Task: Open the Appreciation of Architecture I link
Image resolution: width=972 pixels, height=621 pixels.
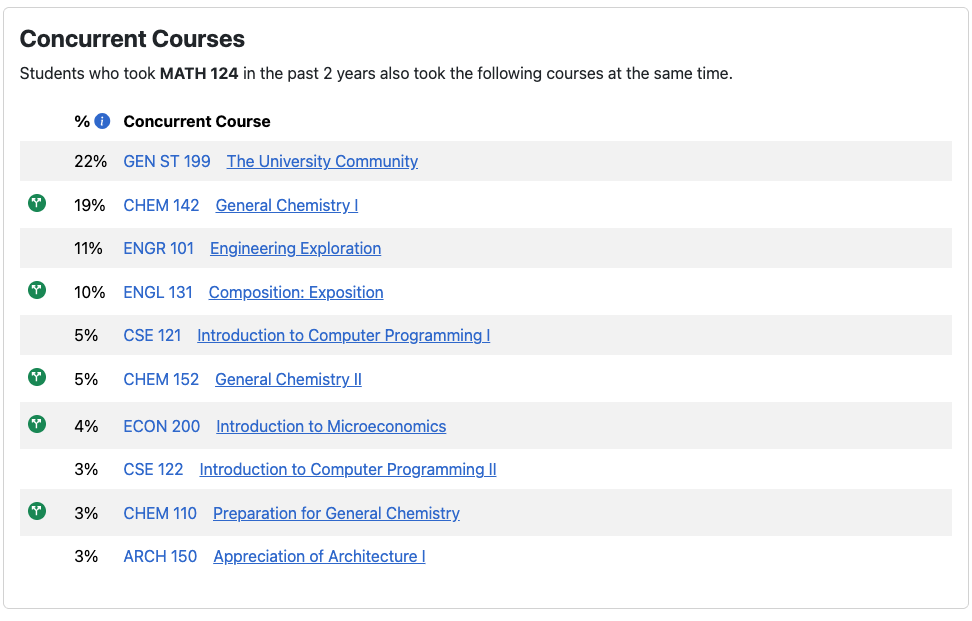Action: coord(318,556)
